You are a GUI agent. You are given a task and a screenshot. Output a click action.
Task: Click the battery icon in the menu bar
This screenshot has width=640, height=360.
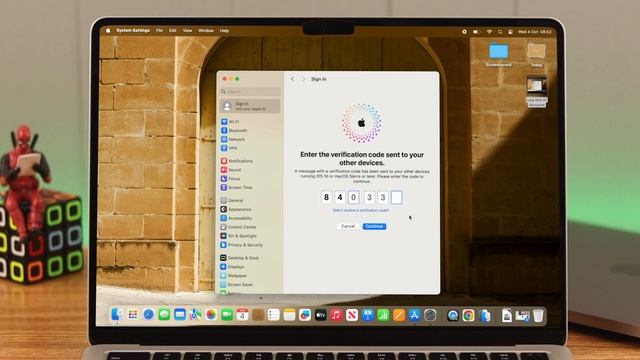(476, 31)
